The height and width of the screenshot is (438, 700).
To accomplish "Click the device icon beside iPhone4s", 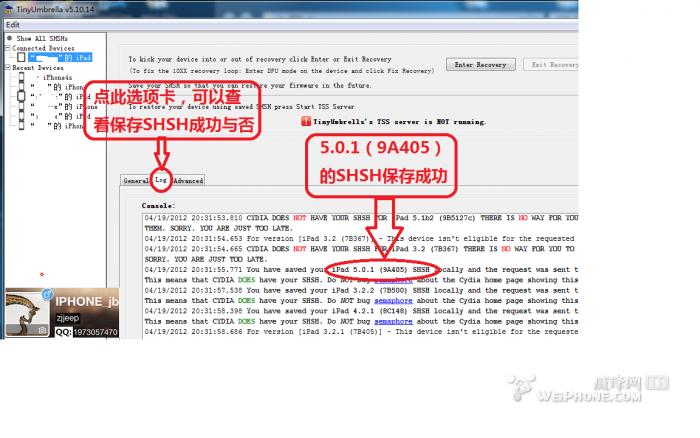I will click(x=21, y=77).
